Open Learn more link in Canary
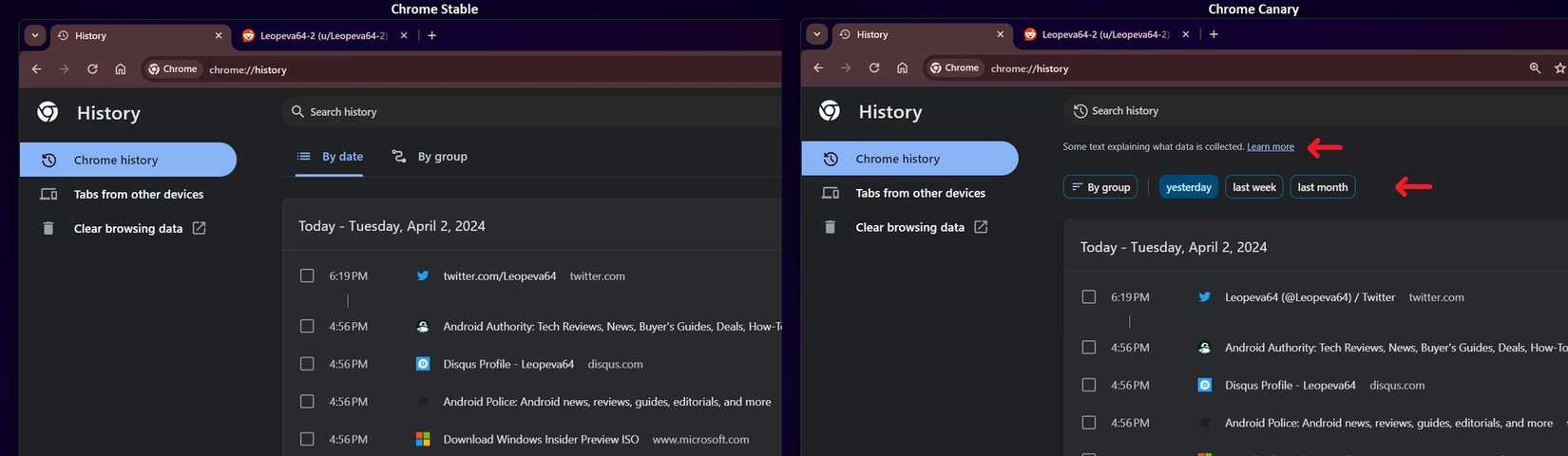Screen dimensions: 1568x456 1271,147
